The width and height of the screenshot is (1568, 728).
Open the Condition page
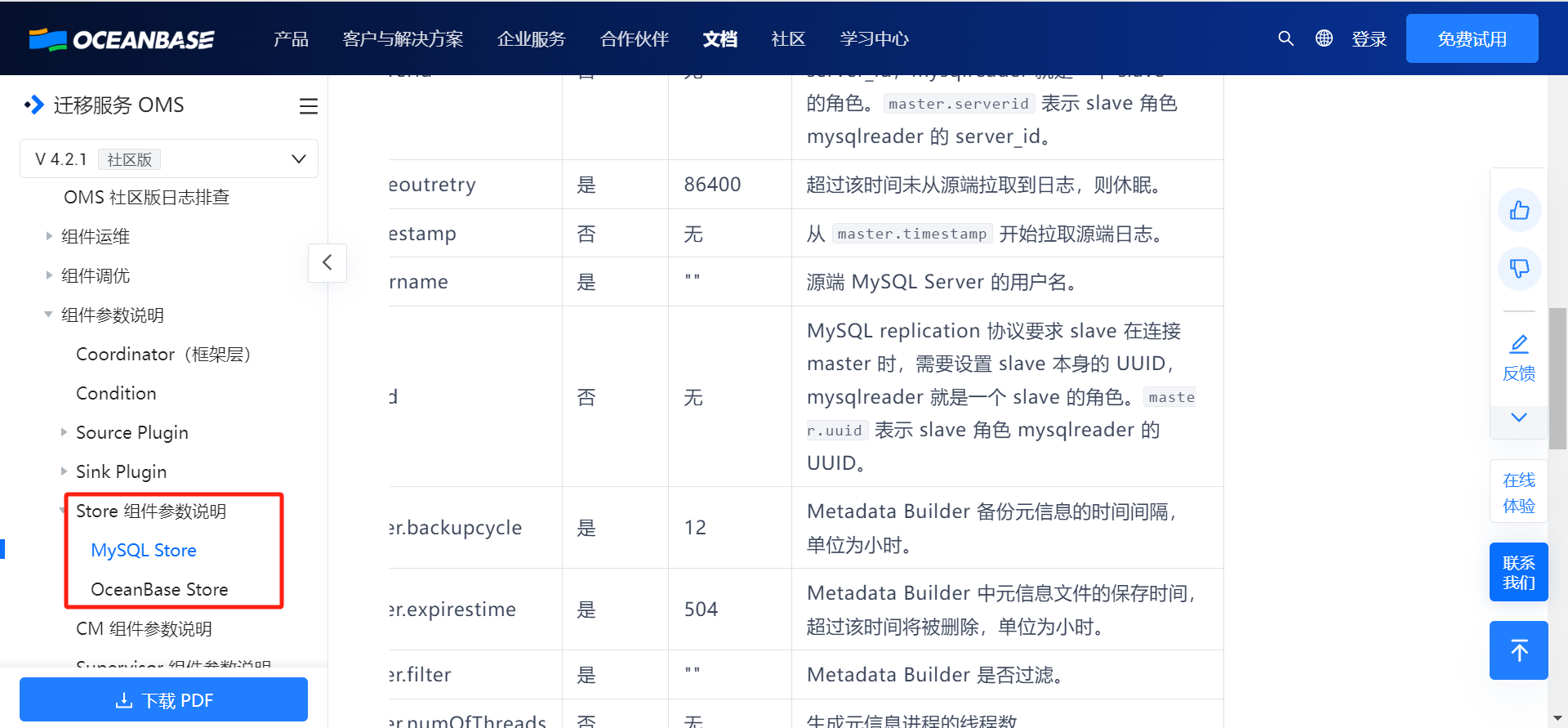tap(116, 393)
